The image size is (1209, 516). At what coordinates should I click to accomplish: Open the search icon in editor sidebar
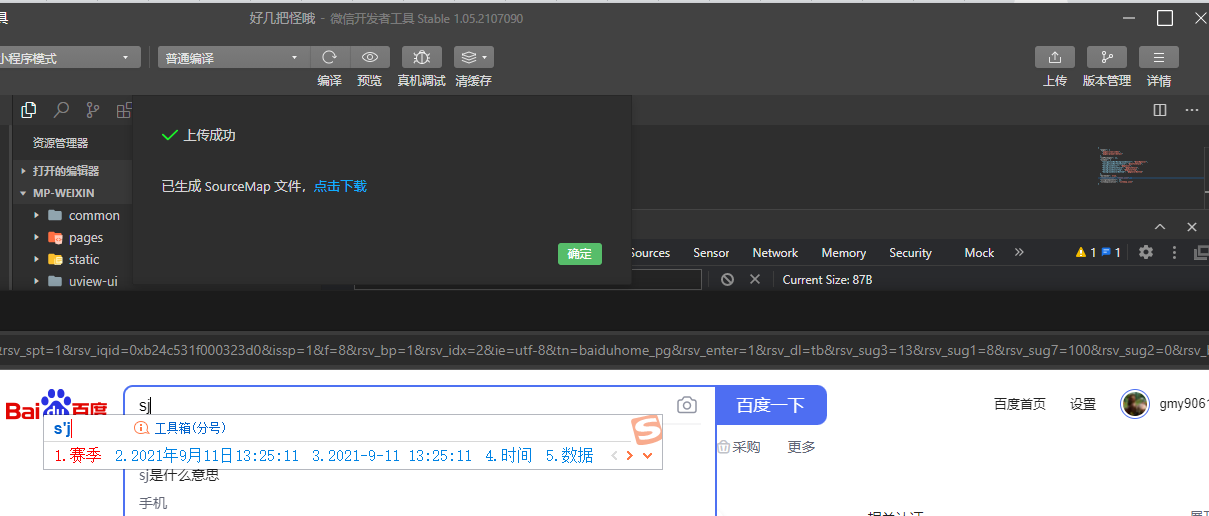[x=61, y=110]
